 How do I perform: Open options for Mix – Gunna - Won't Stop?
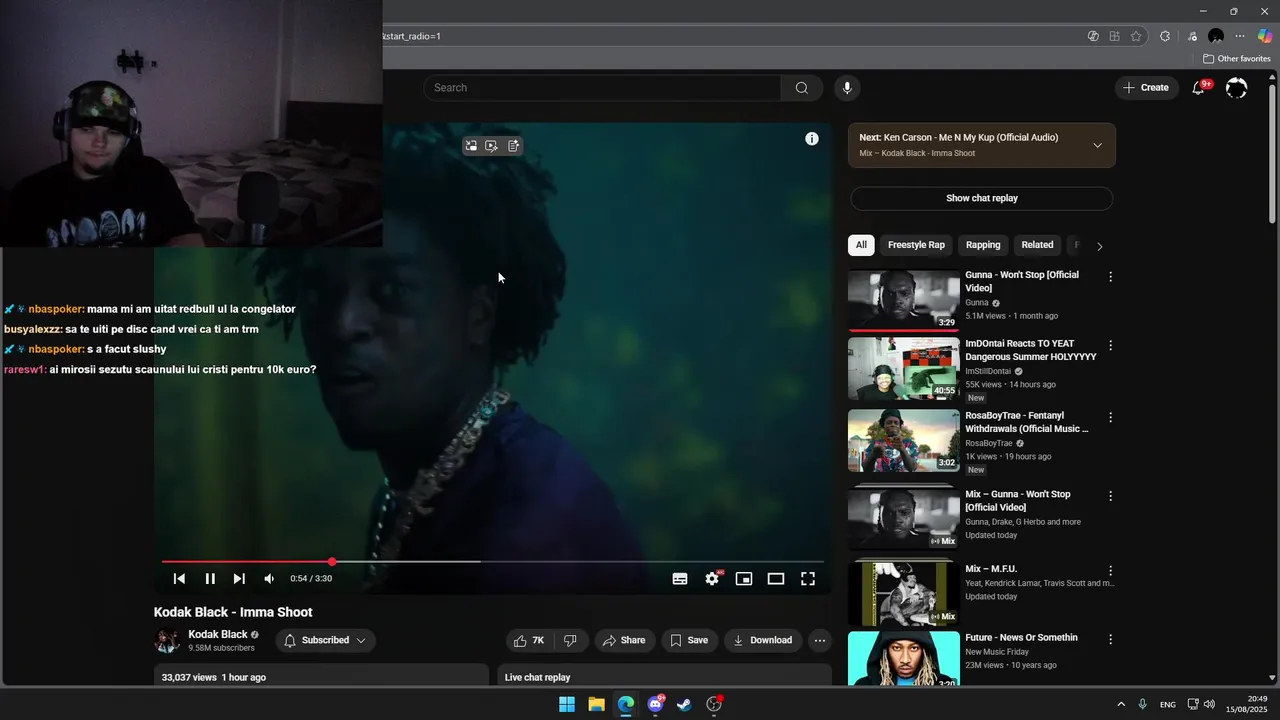pyautogui.click(x=1110, y=496)
